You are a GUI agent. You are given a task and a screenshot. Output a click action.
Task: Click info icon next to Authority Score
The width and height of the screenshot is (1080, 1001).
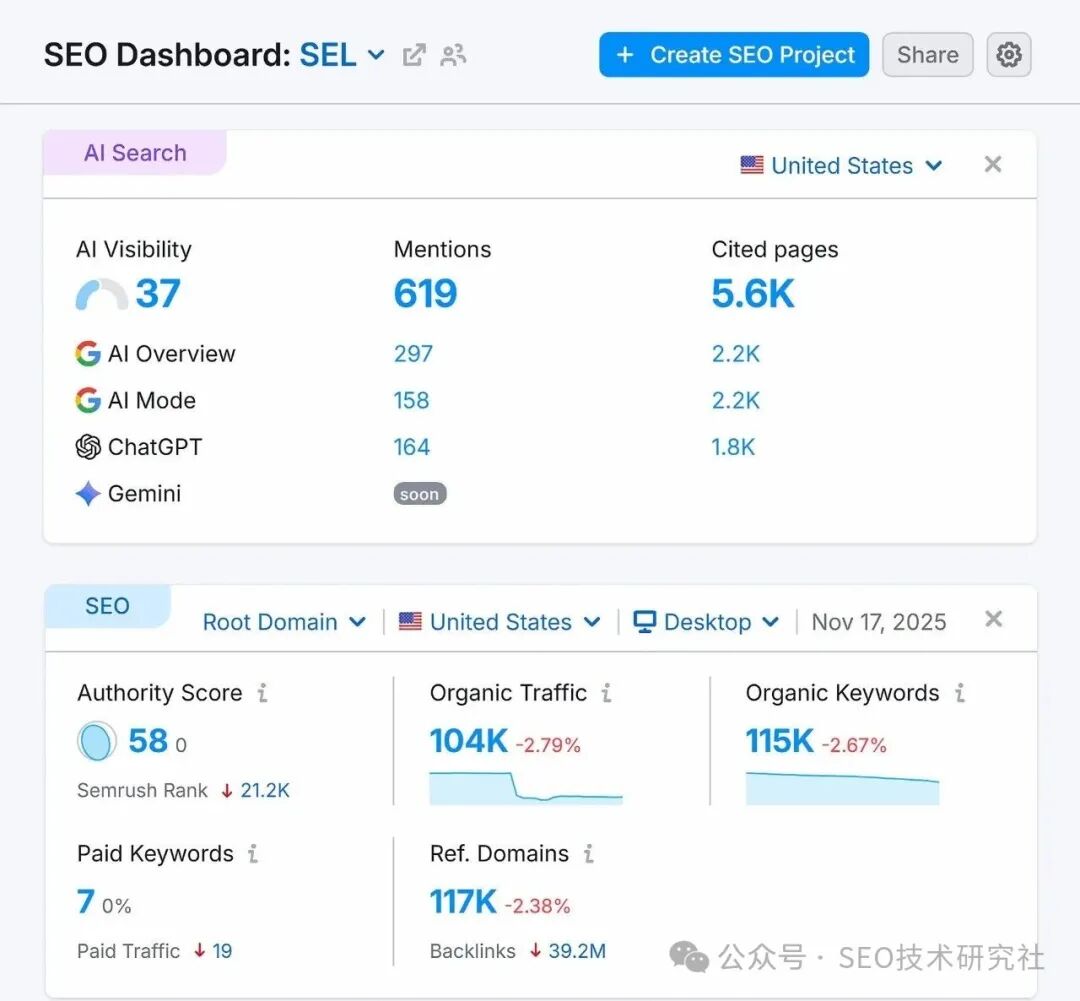coord(262,693)
